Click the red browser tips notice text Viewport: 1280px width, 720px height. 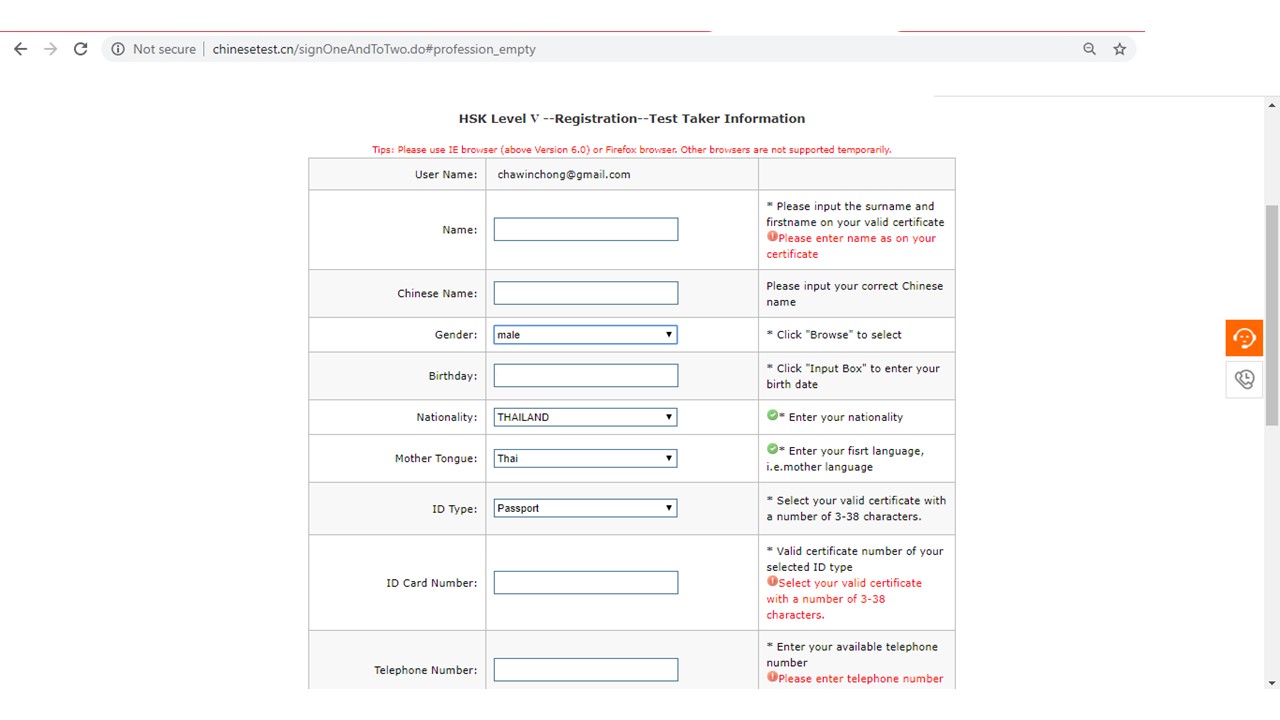coord(631,150)
